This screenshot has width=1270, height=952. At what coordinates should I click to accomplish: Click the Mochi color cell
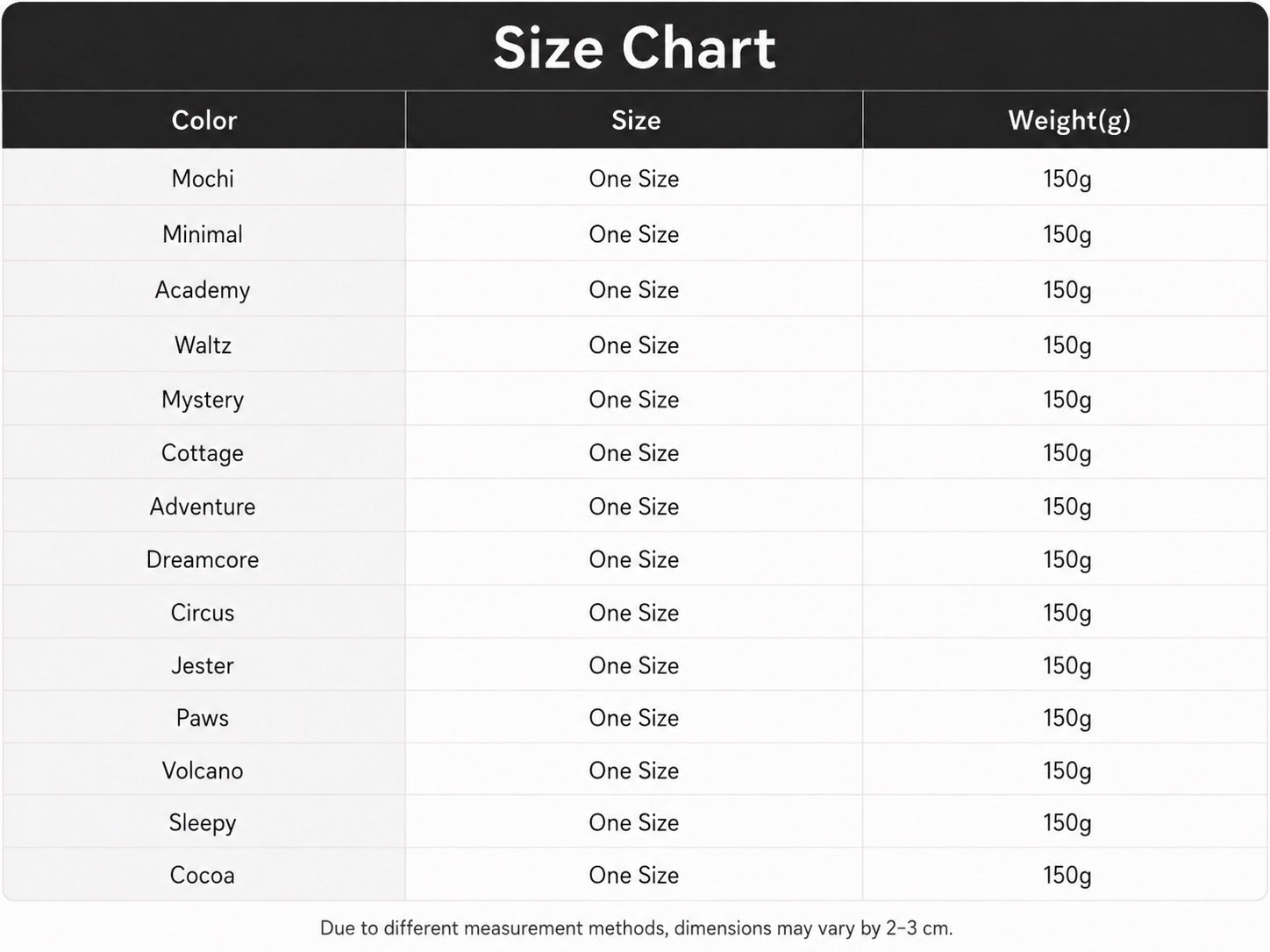(x=203, y=179)
